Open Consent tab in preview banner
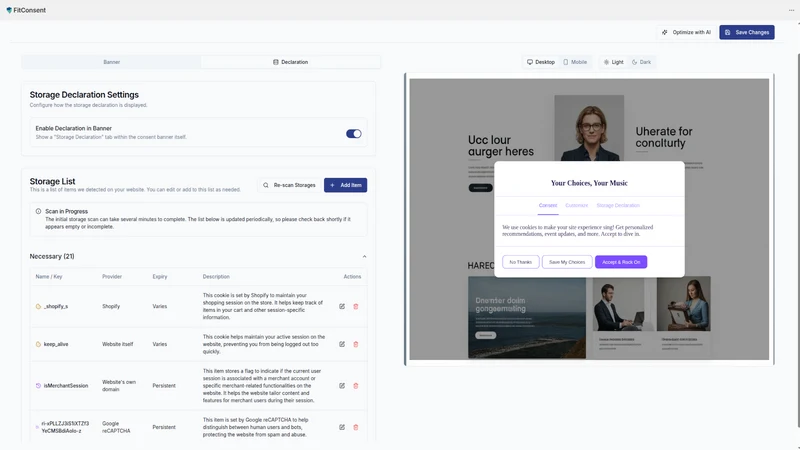The height and width of the screenshot is (450, 800). 548,206
